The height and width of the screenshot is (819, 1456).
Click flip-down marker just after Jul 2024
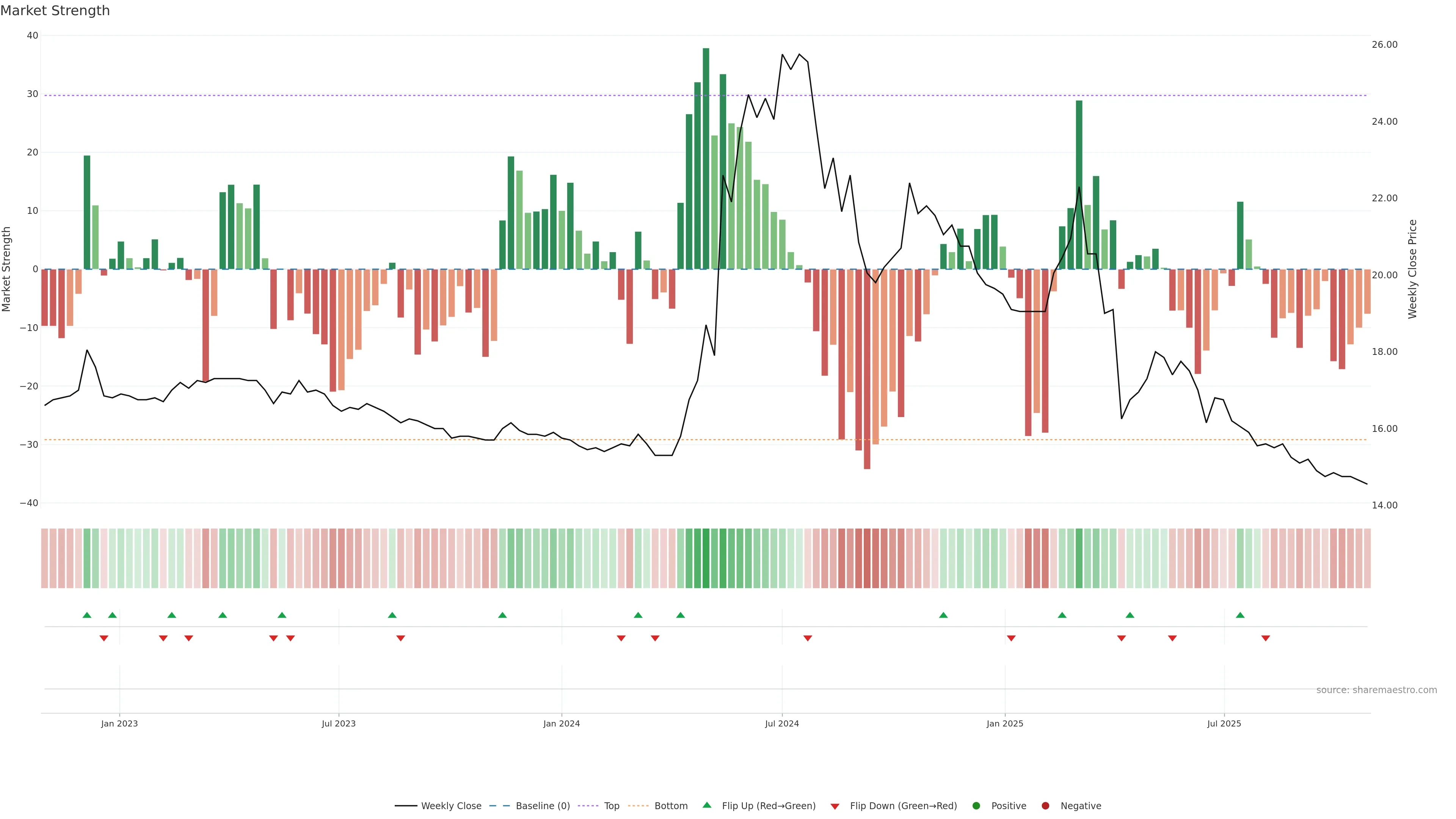click(x=808, y=638)
